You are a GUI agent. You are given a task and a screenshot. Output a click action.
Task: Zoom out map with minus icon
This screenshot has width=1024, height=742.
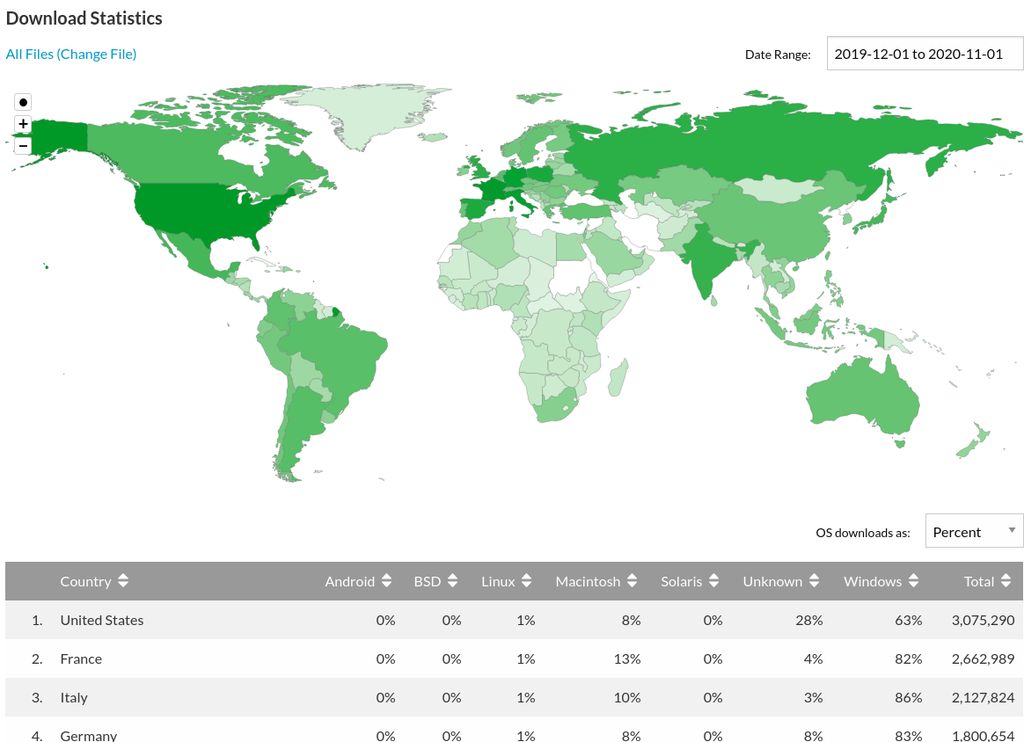coord(23,146)
